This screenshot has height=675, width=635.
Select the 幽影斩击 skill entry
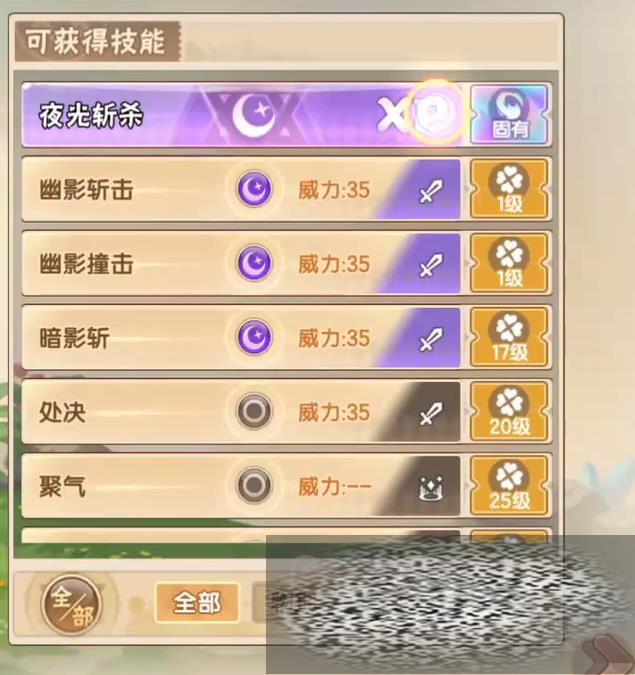point(241,189)
